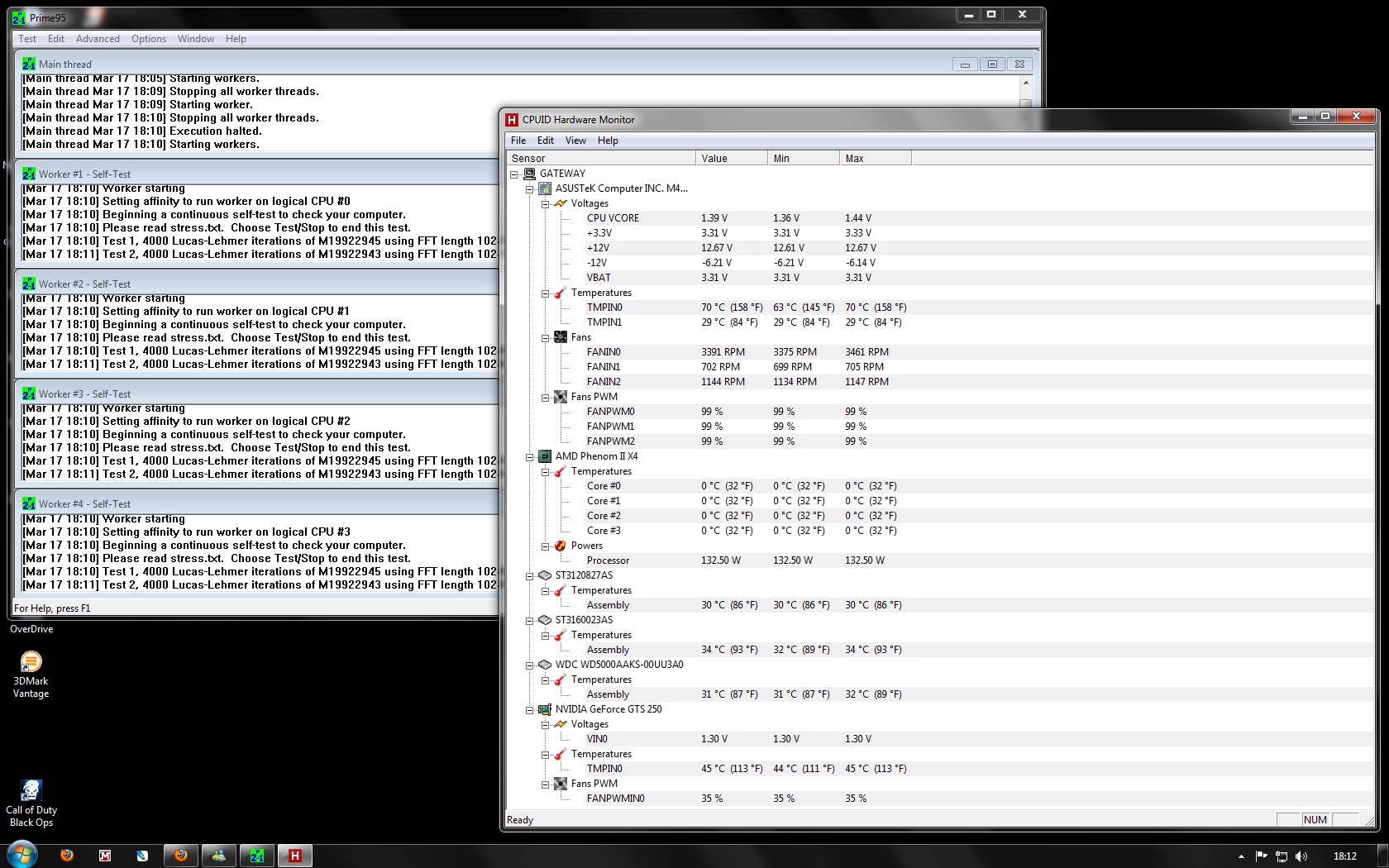Select the VIN0 voltage row
The height and width of the screenshot is (868, 1389).
pos(939,739)
